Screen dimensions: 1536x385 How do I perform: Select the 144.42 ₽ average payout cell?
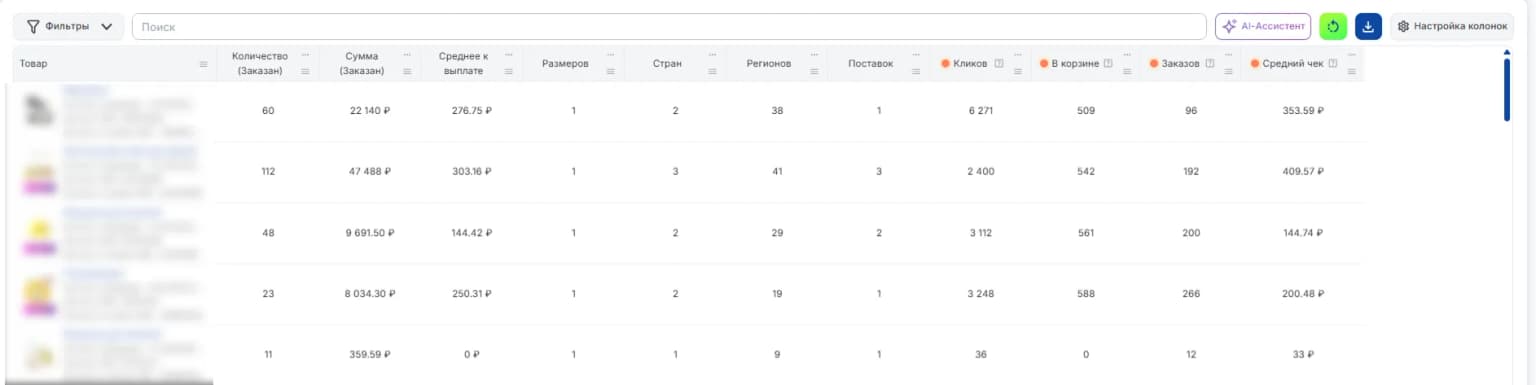pyautogui.click(x=472, y=233)
